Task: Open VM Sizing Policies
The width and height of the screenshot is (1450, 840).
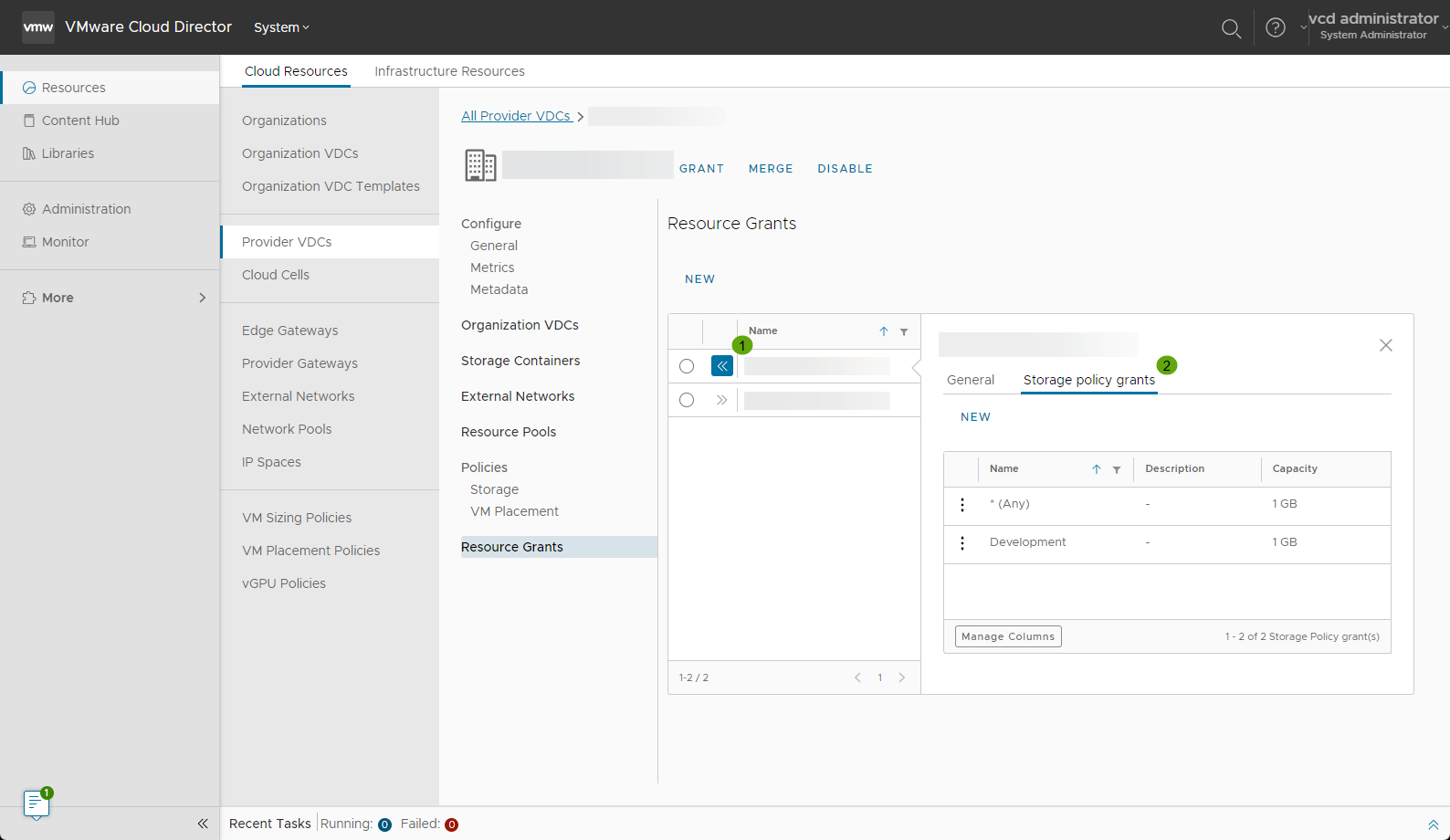Action: pyautogui.click(x=297, y=518)
